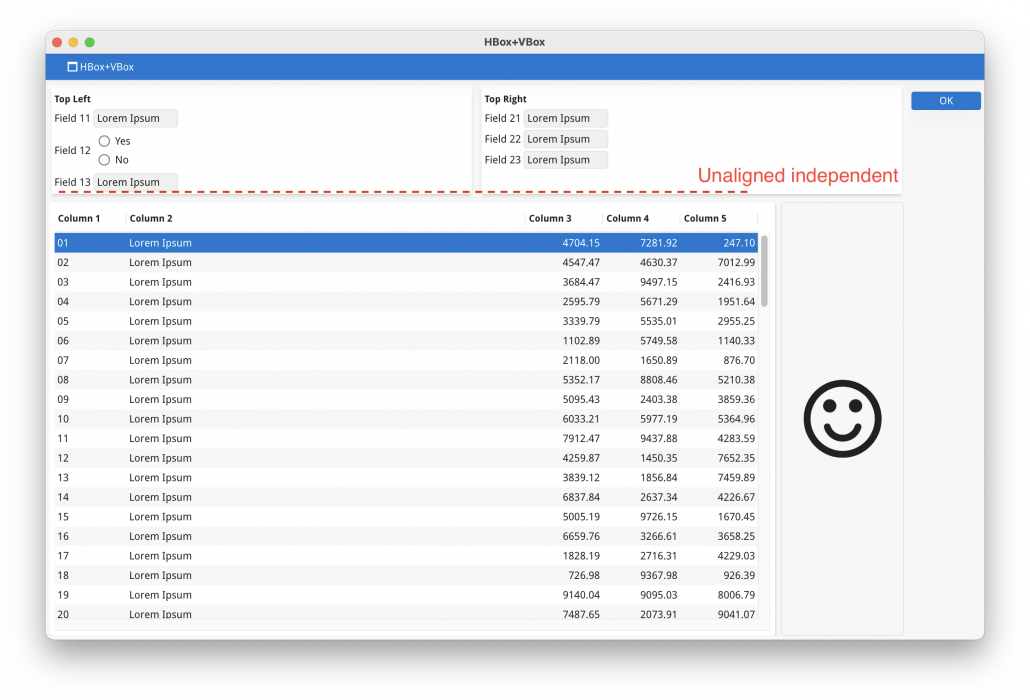Click the Column 2 header

[151, 218]
